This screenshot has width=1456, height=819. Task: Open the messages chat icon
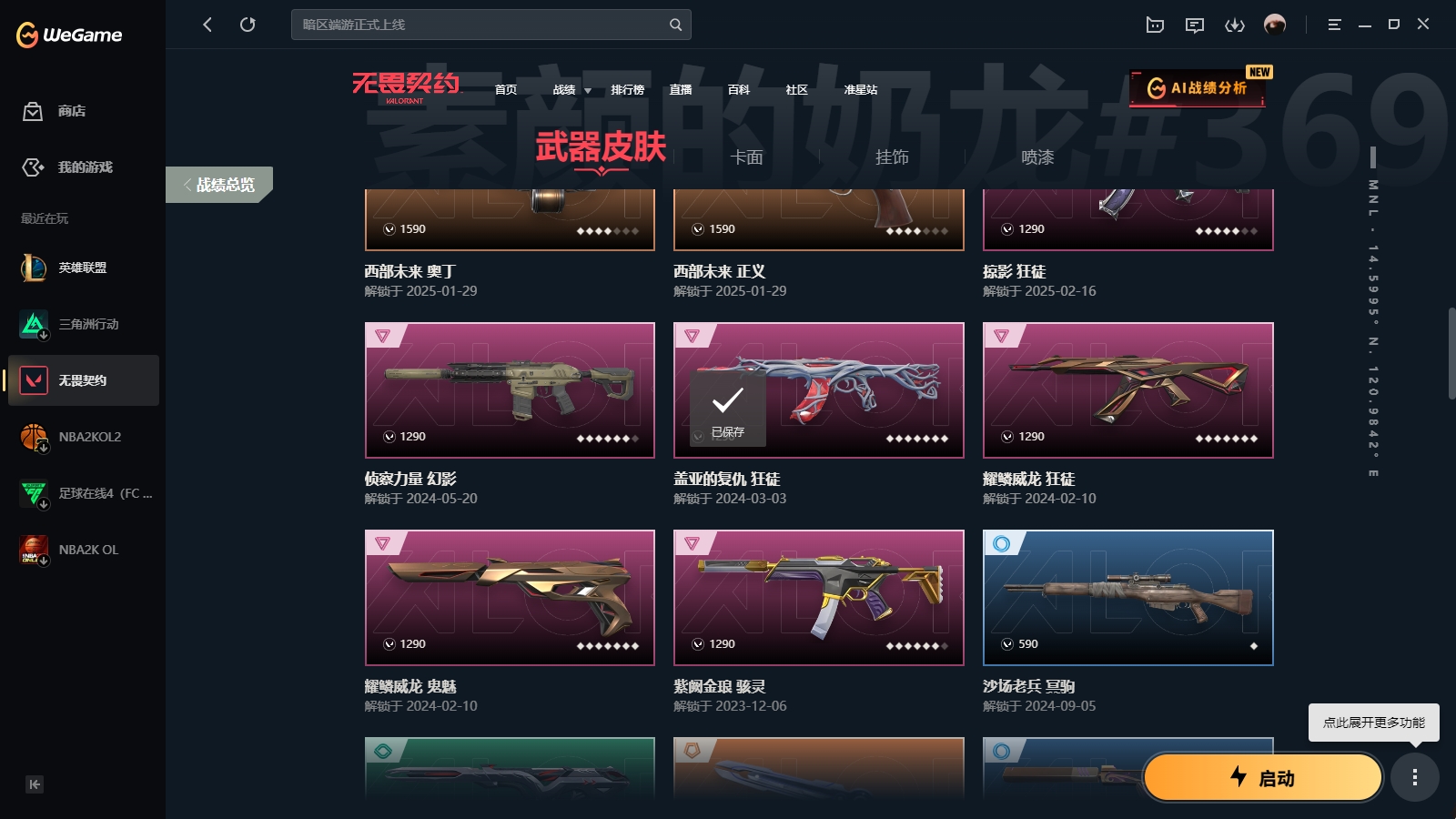[x=1195, y=25]
